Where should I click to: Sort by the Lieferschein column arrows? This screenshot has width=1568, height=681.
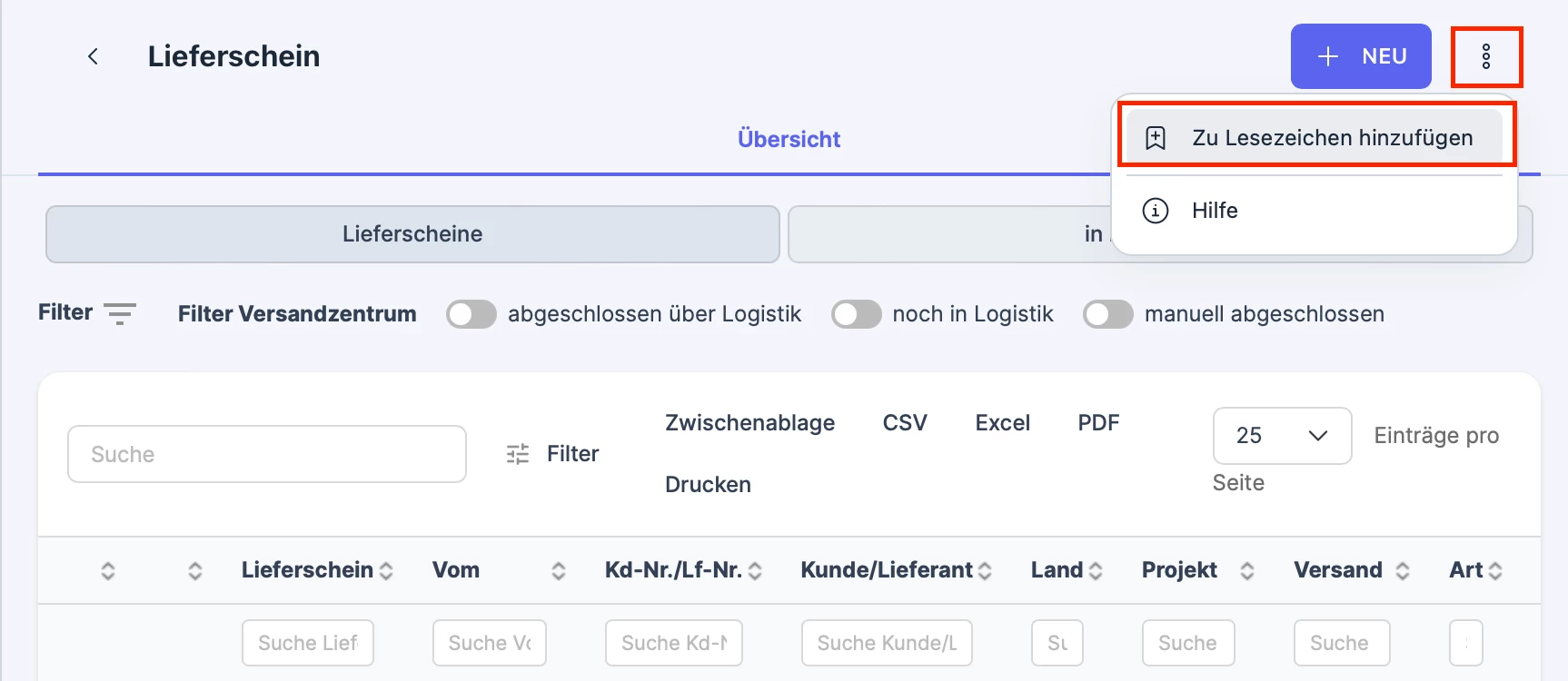[x=386, y=570]
